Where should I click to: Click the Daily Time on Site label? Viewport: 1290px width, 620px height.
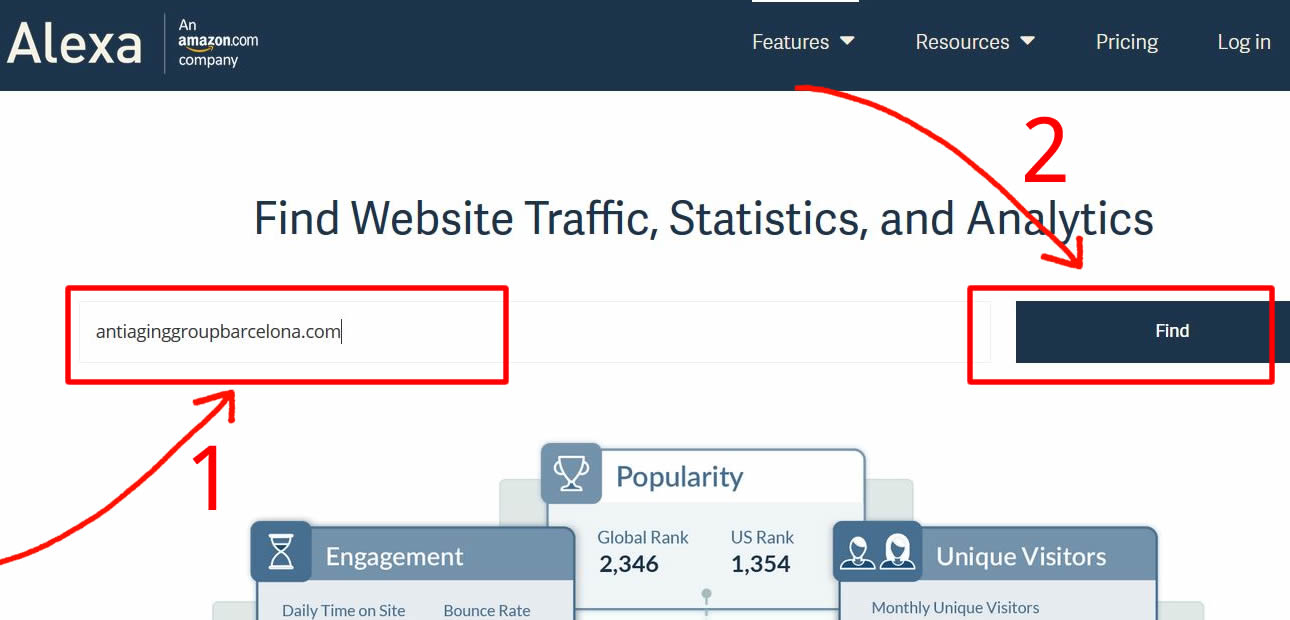[x=343, y=610]
